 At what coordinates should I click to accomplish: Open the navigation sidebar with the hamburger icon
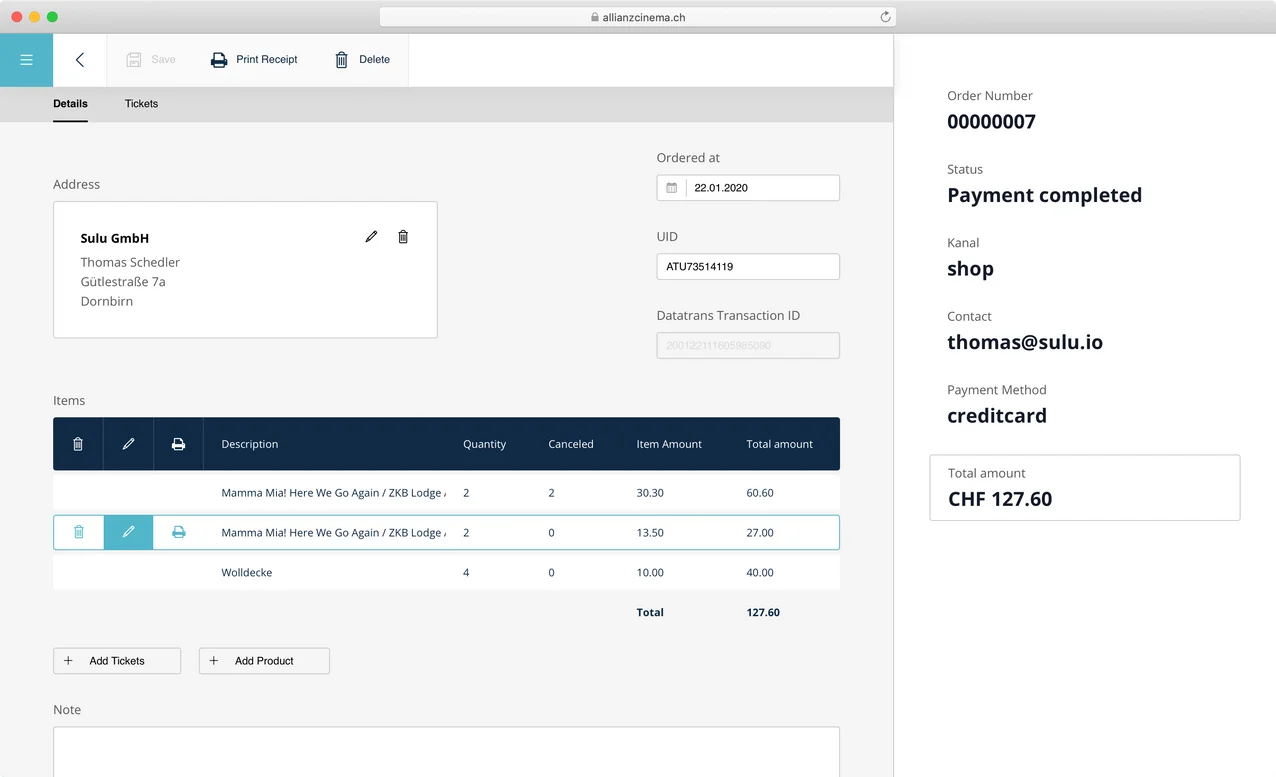point(26,60)
